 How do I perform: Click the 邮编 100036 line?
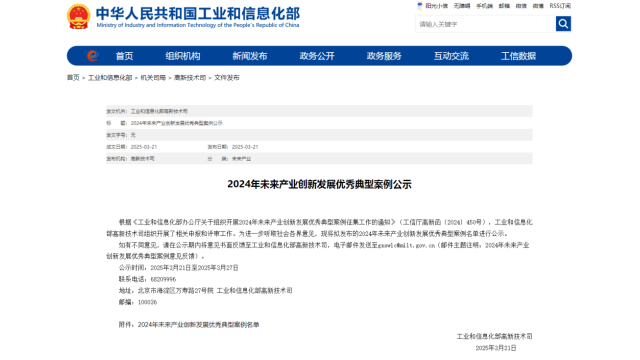click(138, 302)
